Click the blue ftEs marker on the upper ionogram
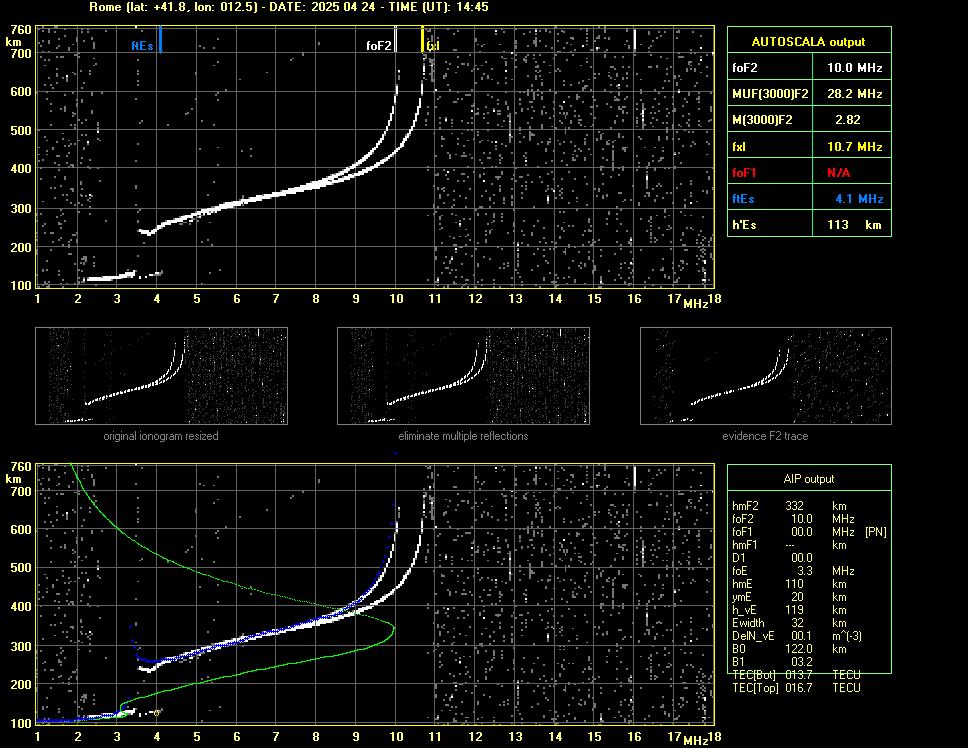The width and height of the screenshot is (968, 748). [x=160, y=39]
